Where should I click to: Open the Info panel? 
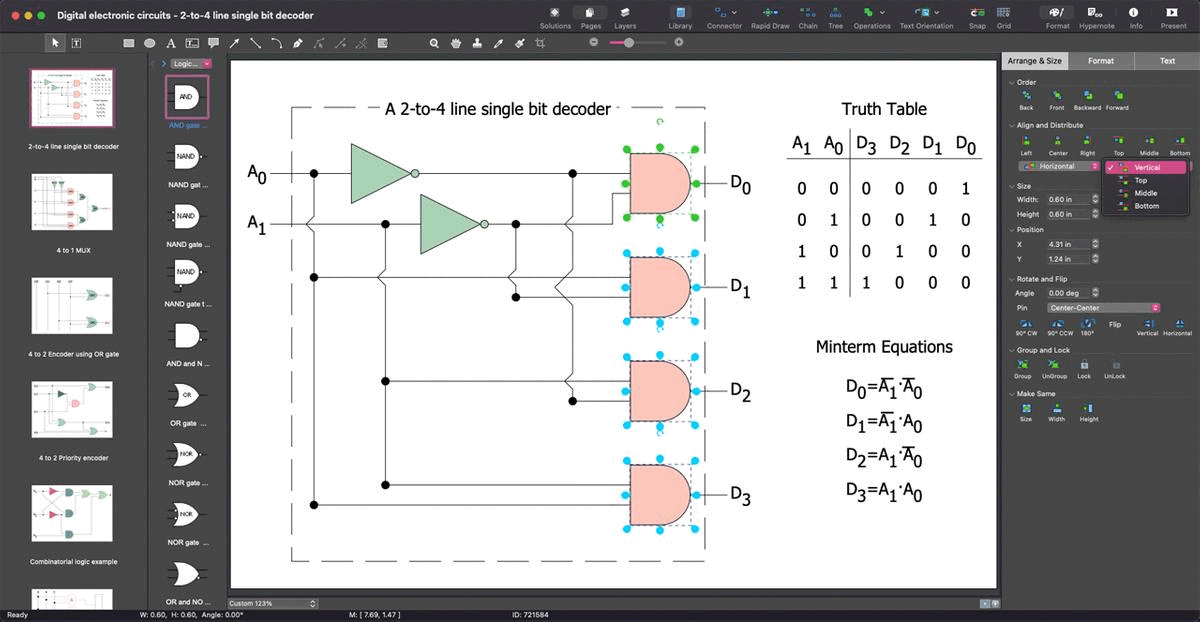click(x=1135, y=17)
